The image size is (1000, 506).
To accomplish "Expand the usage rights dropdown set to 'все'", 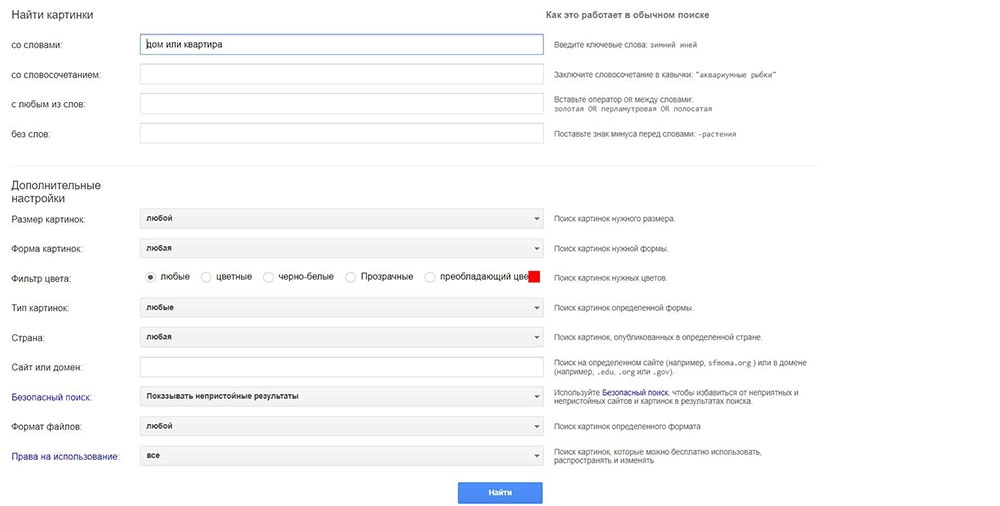I will (341, 456).
